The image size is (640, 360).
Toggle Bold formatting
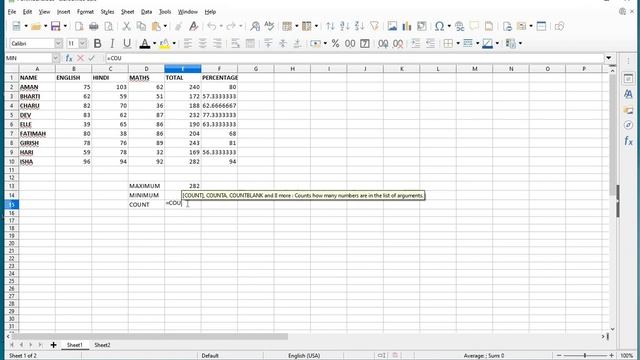click(98, 44)
